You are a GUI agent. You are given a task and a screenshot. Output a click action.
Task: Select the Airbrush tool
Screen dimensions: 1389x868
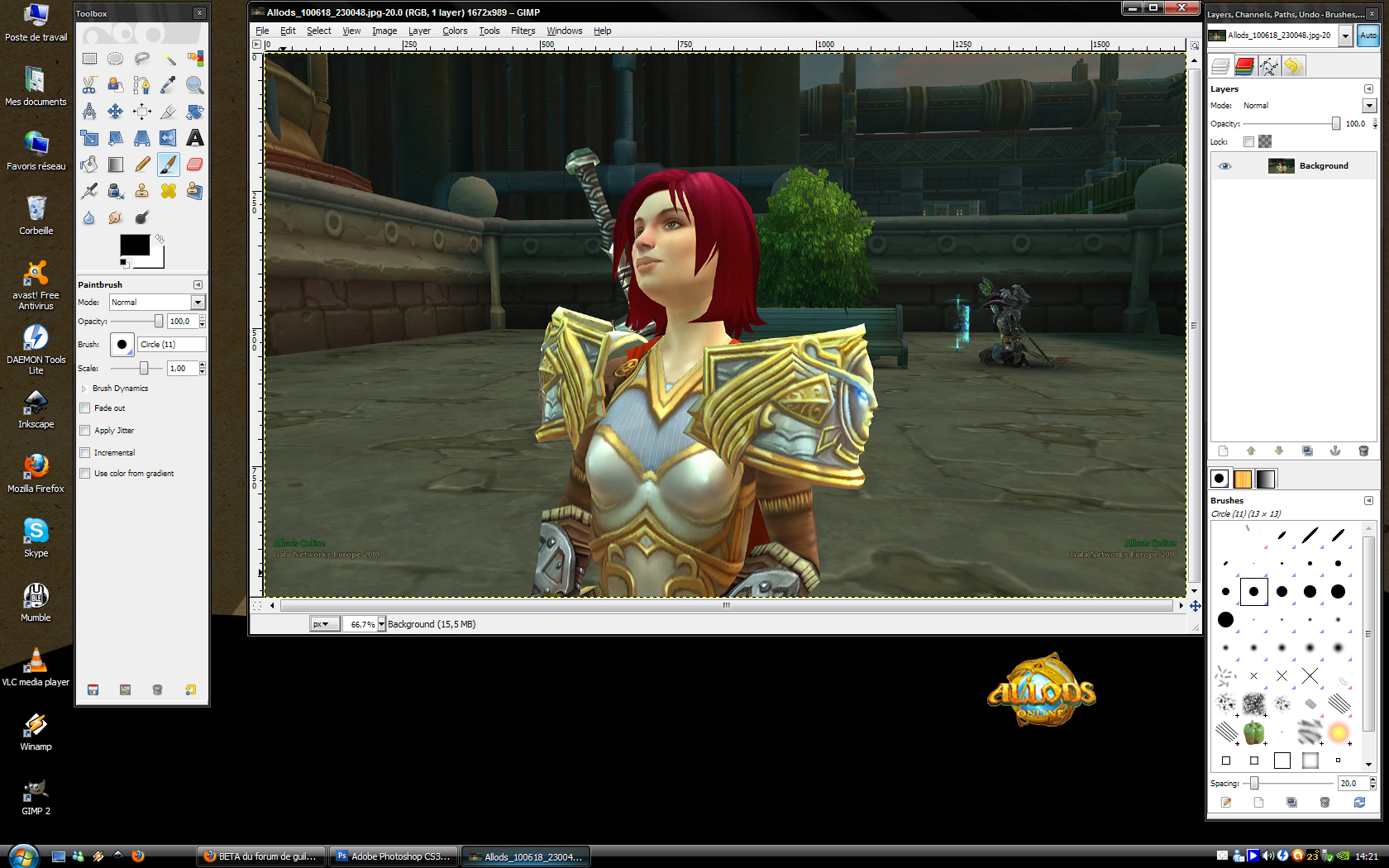(x=89, y=191)
